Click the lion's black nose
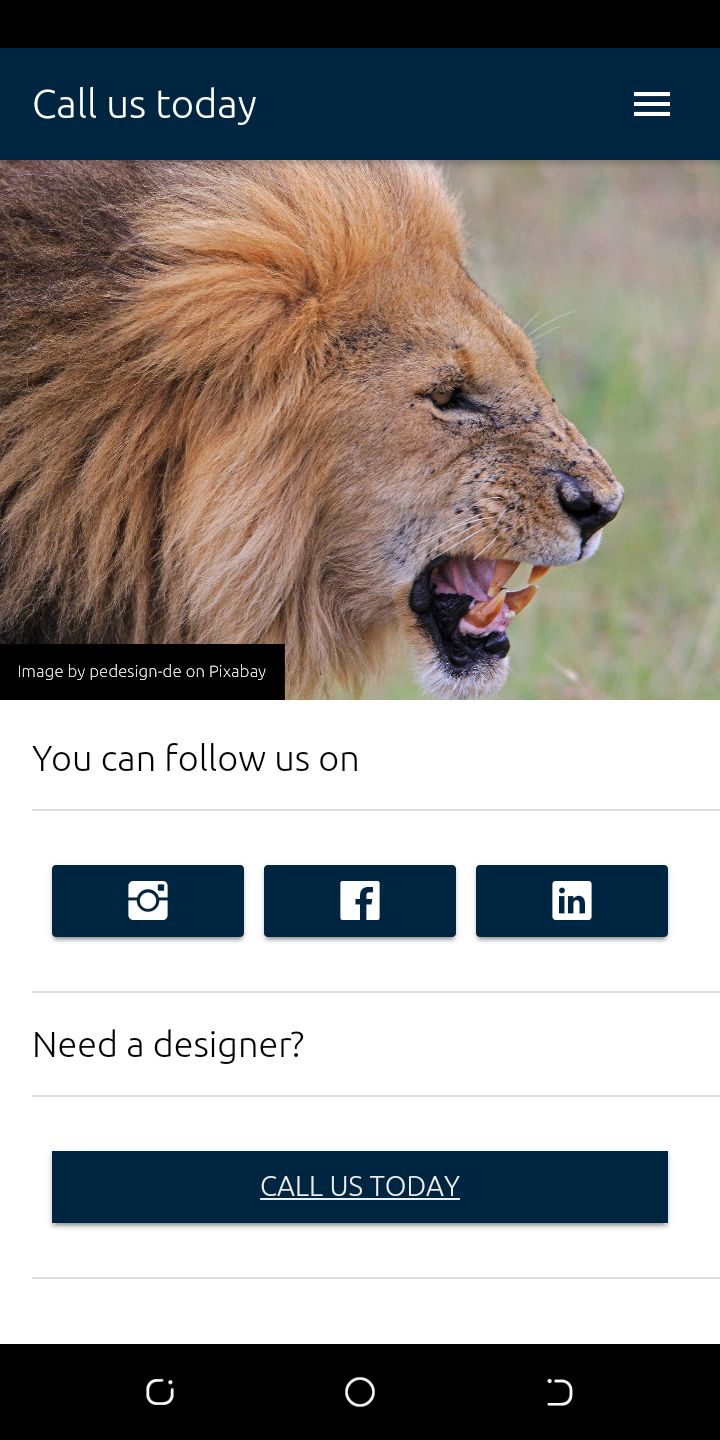Viewport: 720px width, 1440px height. tap(585, 500)
